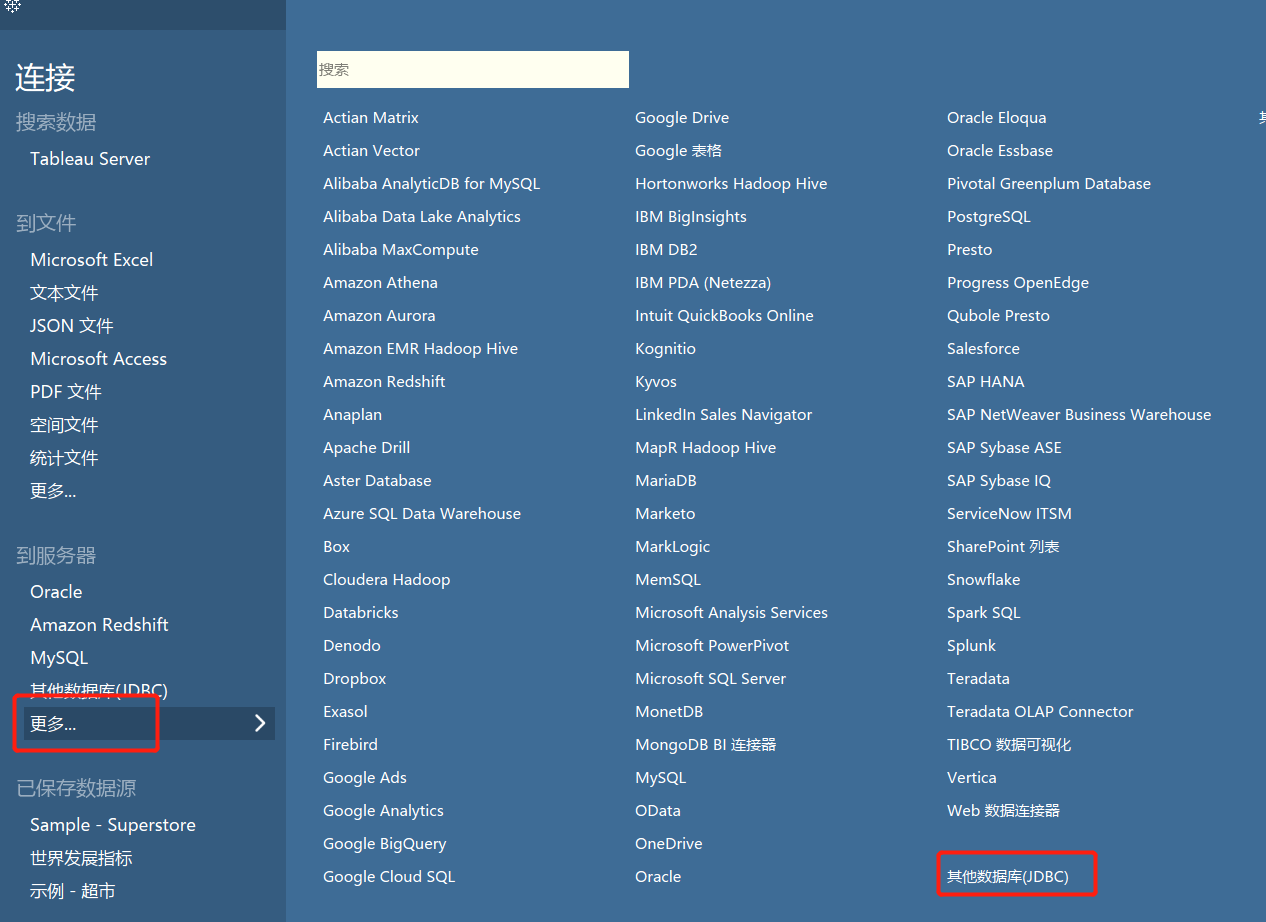Connect to Oracle in the sidebar
1266x922 pixels.
[x=56, y=592]
